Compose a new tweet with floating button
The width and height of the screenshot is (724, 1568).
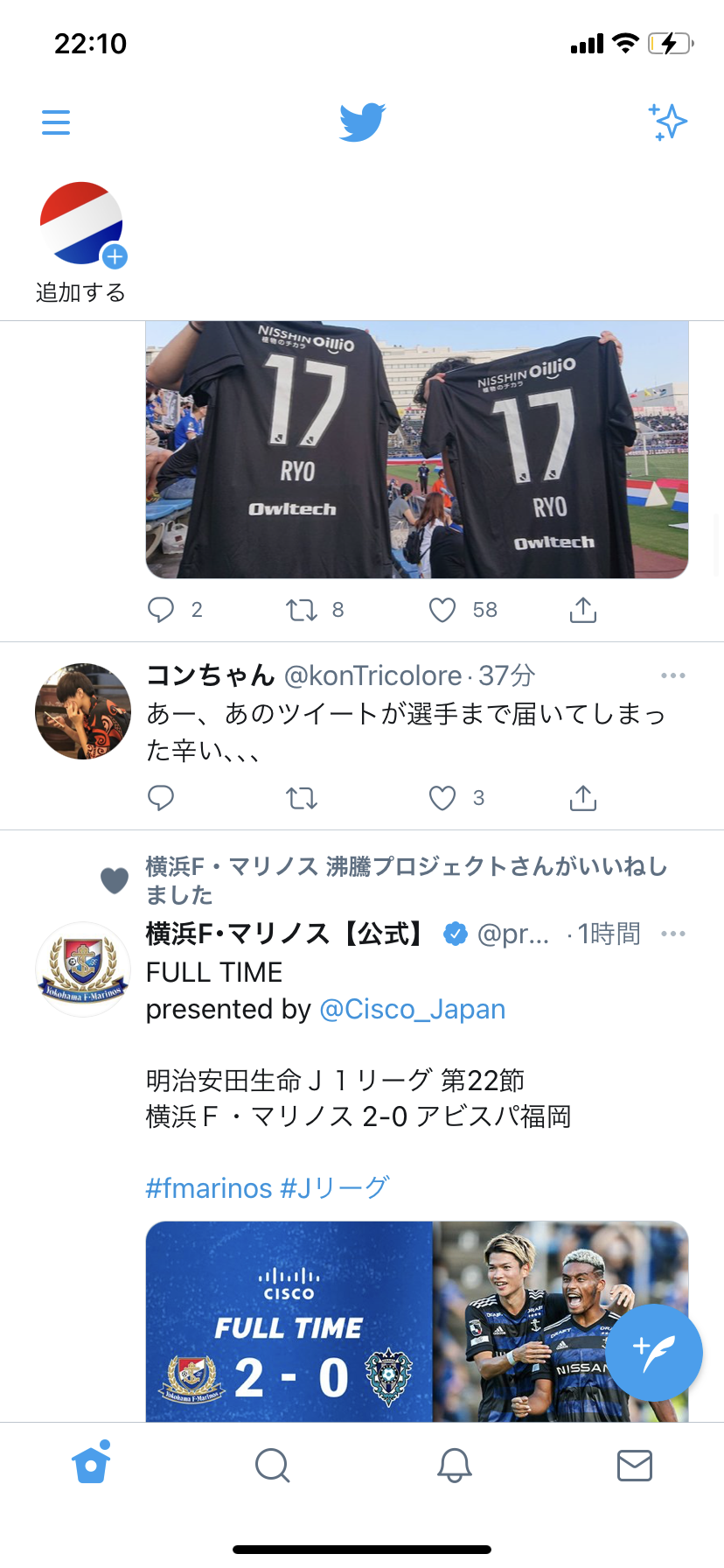point(653,1352)
